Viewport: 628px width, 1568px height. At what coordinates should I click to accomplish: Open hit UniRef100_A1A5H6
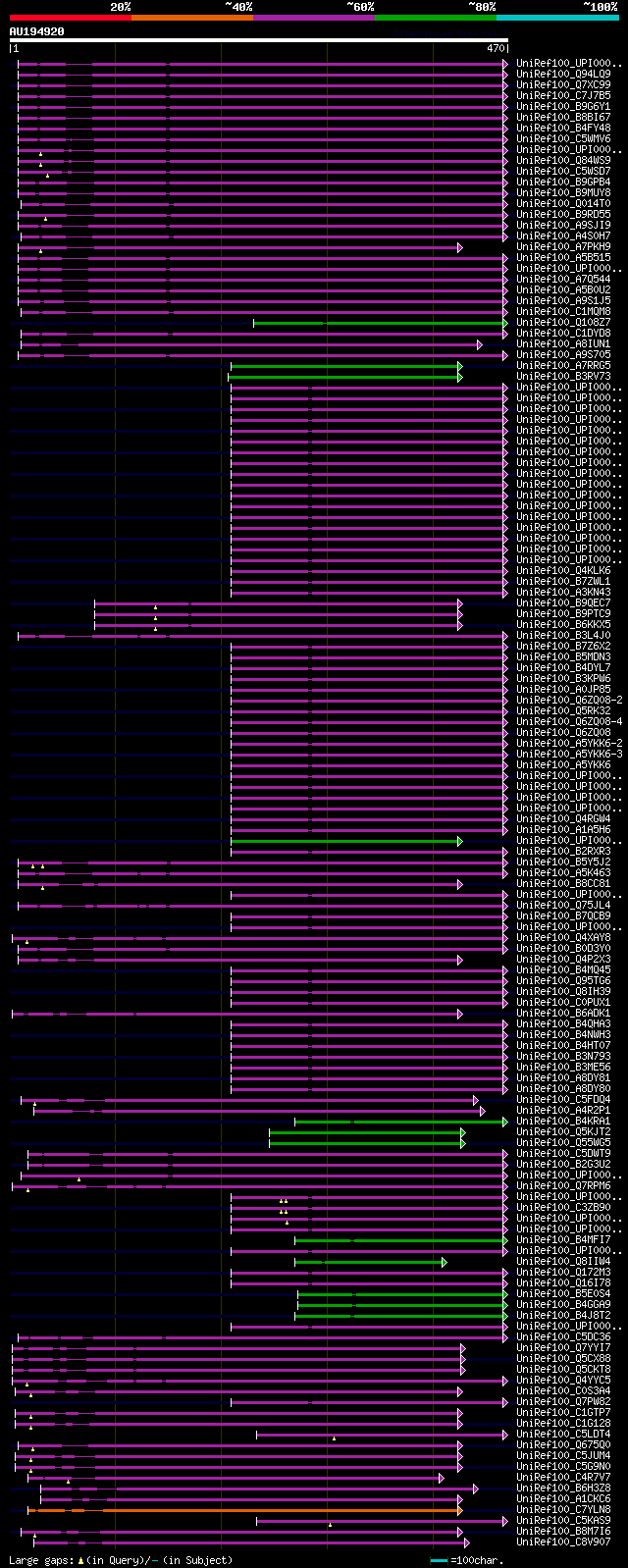pos(563,829)
